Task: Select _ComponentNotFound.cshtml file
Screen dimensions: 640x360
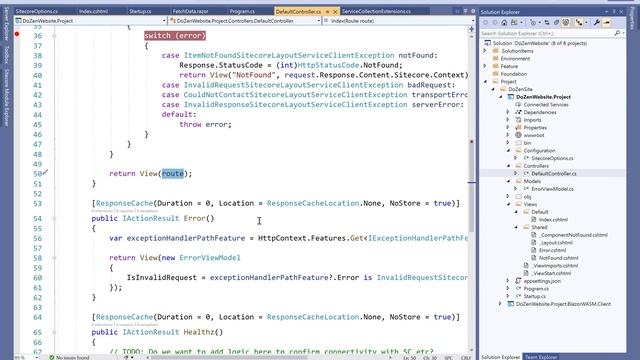Action: tap(573, 235)
